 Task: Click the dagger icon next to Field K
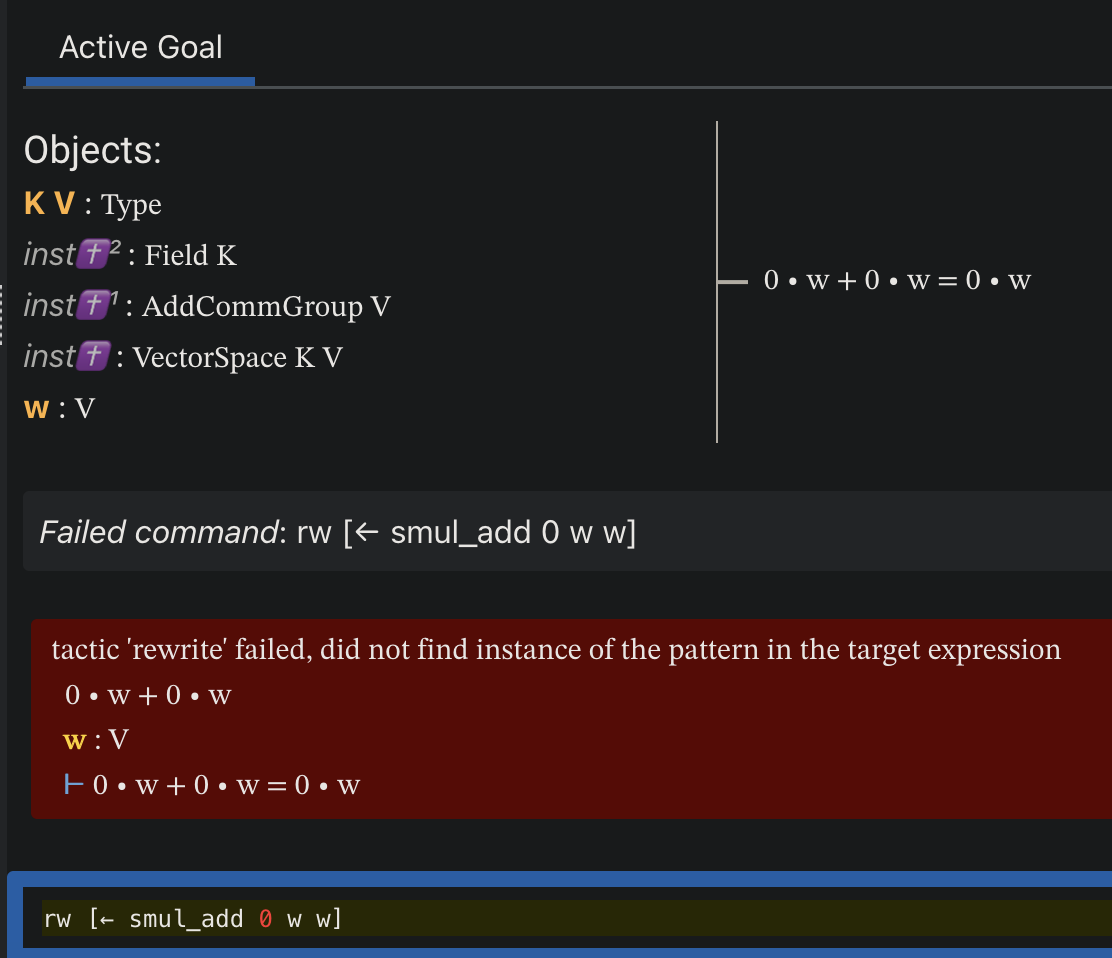(x=93, y=255)
